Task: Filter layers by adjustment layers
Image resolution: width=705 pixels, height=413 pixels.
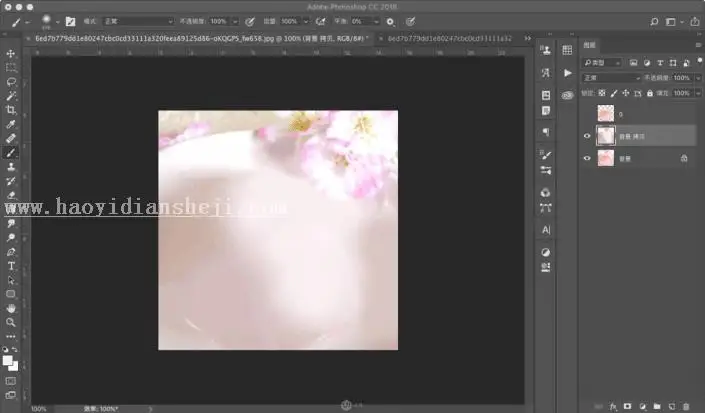Action: pos(647,63)
